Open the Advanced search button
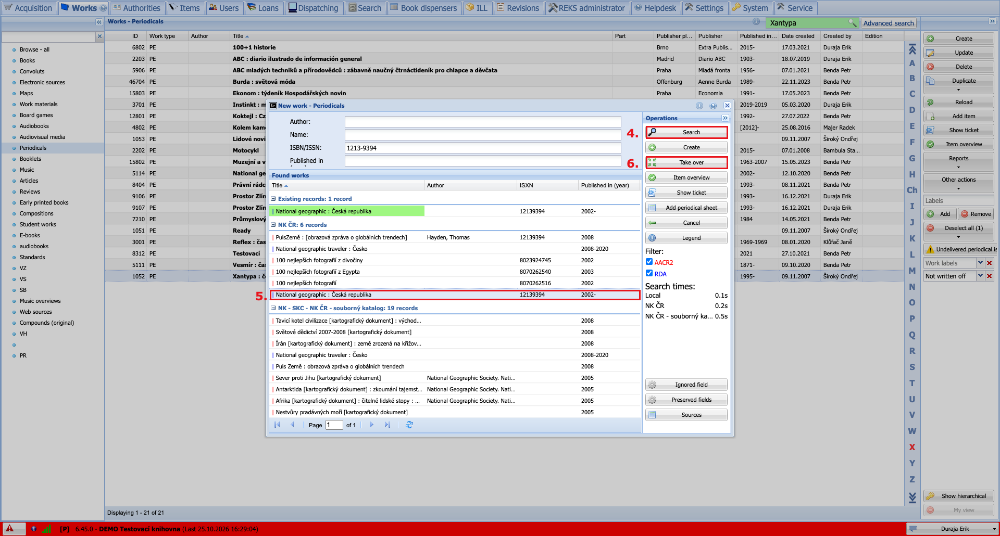1000x536 pixels. coord(888,23)
